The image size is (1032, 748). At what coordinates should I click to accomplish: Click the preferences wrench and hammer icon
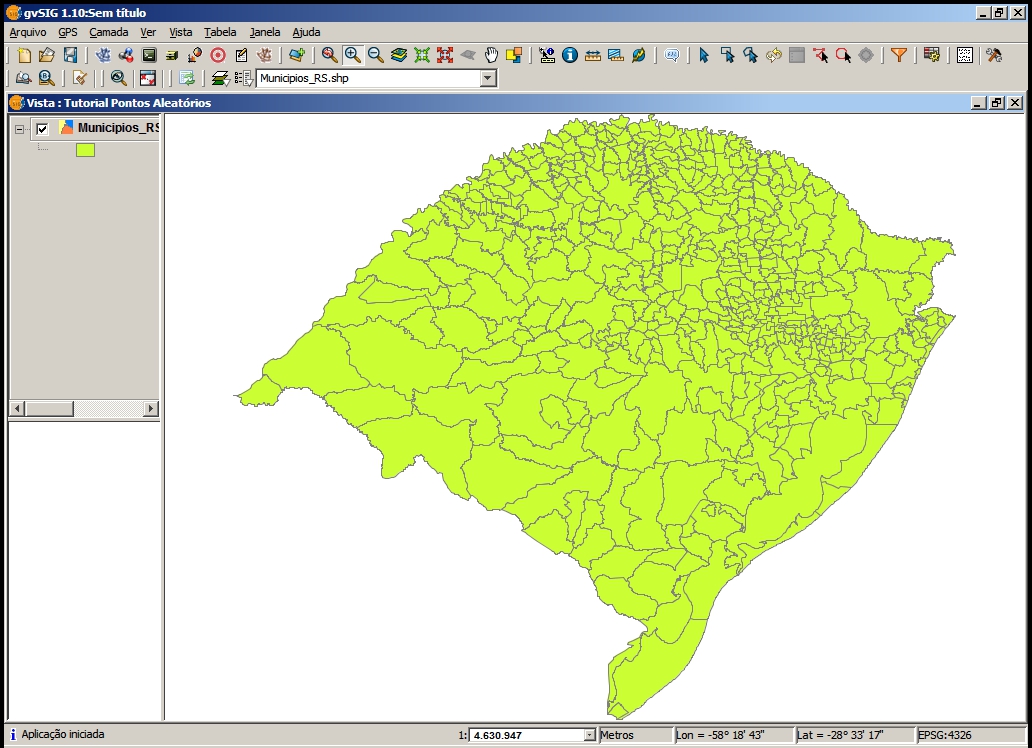[994, 55]
